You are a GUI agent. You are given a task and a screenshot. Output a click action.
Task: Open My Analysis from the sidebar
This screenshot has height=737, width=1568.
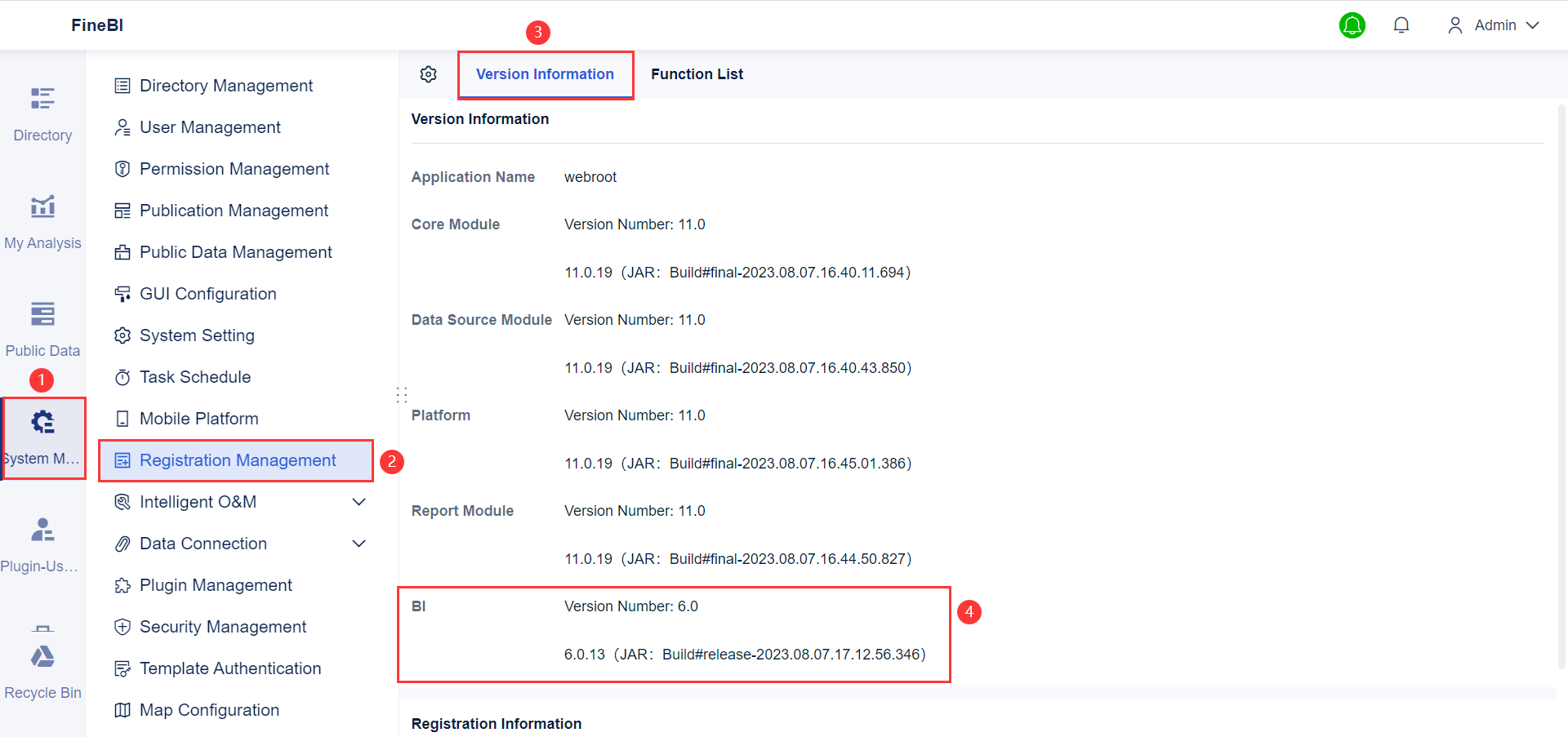(42, 206)
